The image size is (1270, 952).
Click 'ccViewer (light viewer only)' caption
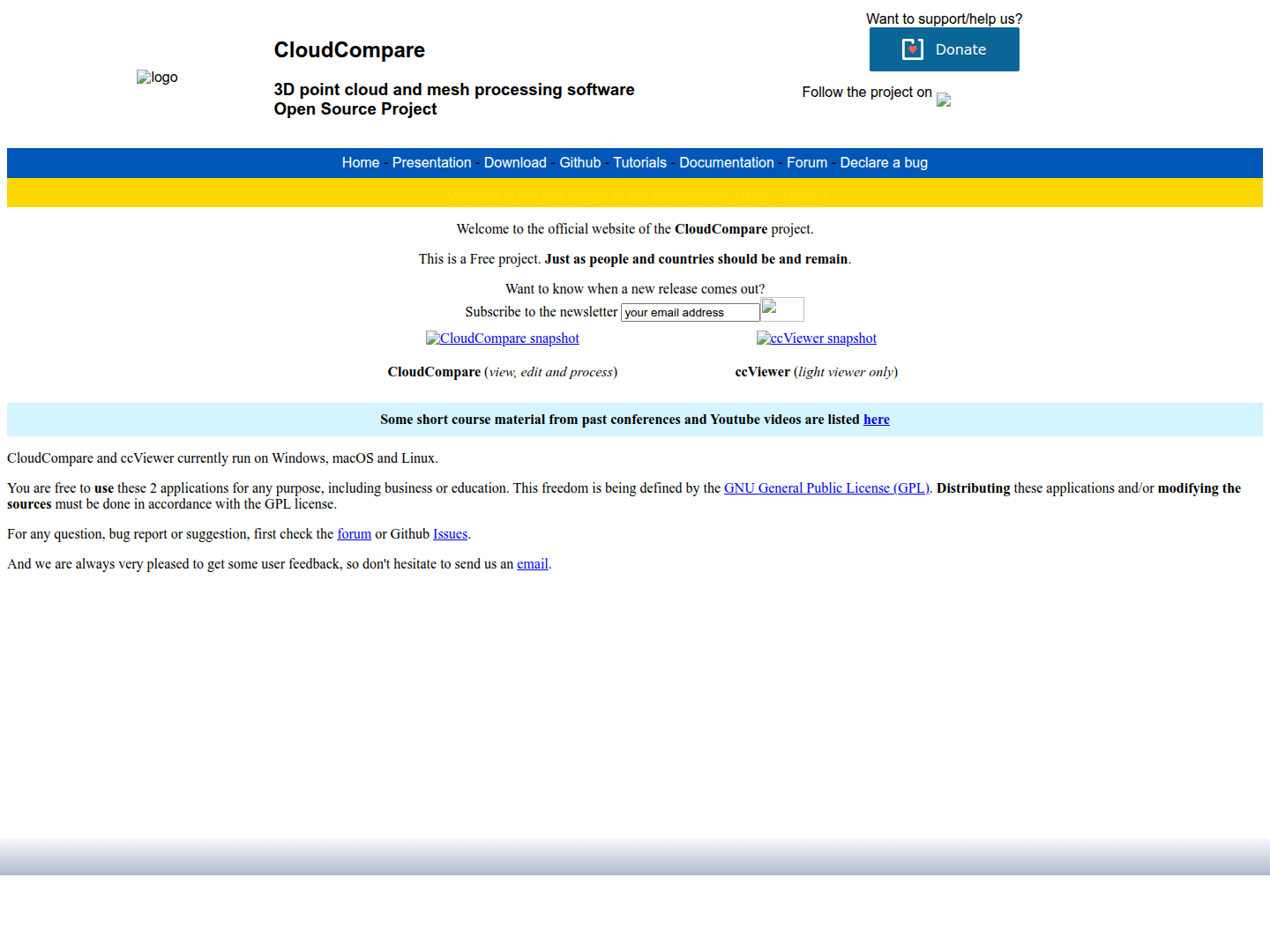(x=817, y=372)
